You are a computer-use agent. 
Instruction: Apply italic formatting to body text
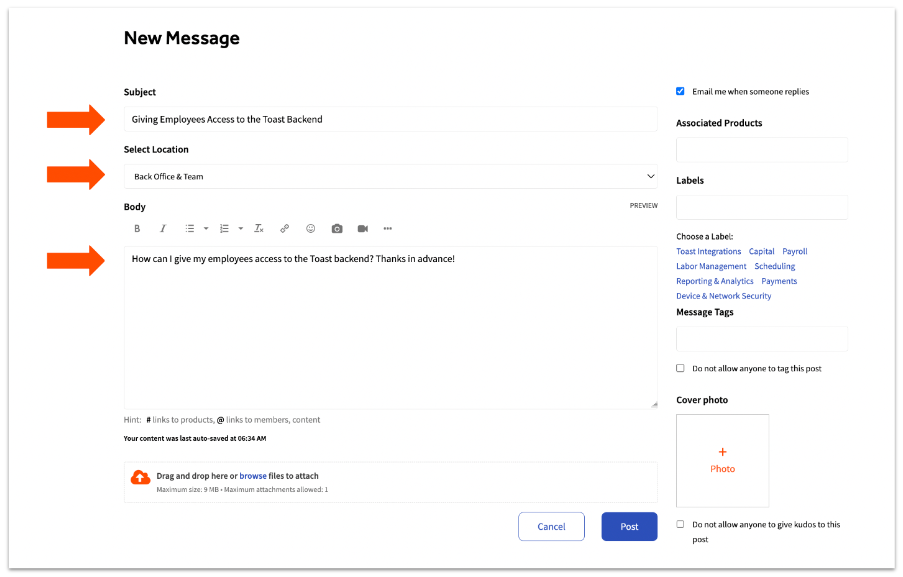[x=163, y=229]
